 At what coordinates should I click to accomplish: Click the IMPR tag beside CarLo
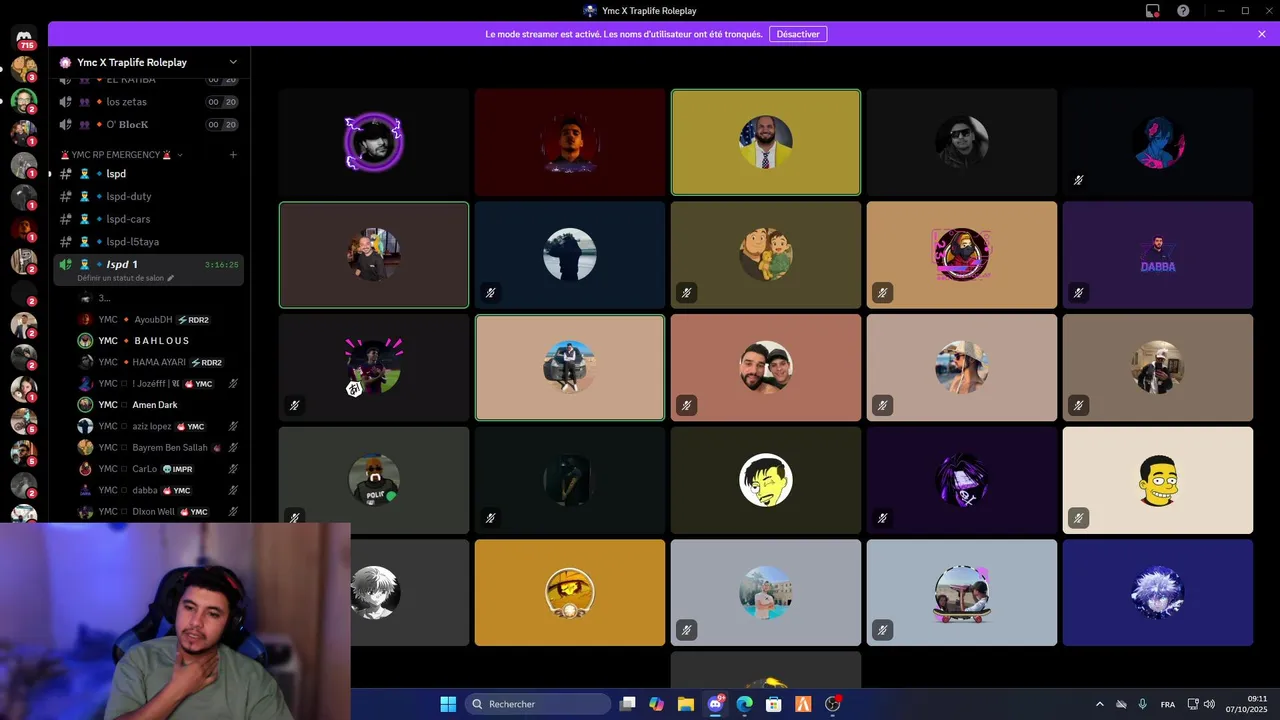(x=177, y=469)
